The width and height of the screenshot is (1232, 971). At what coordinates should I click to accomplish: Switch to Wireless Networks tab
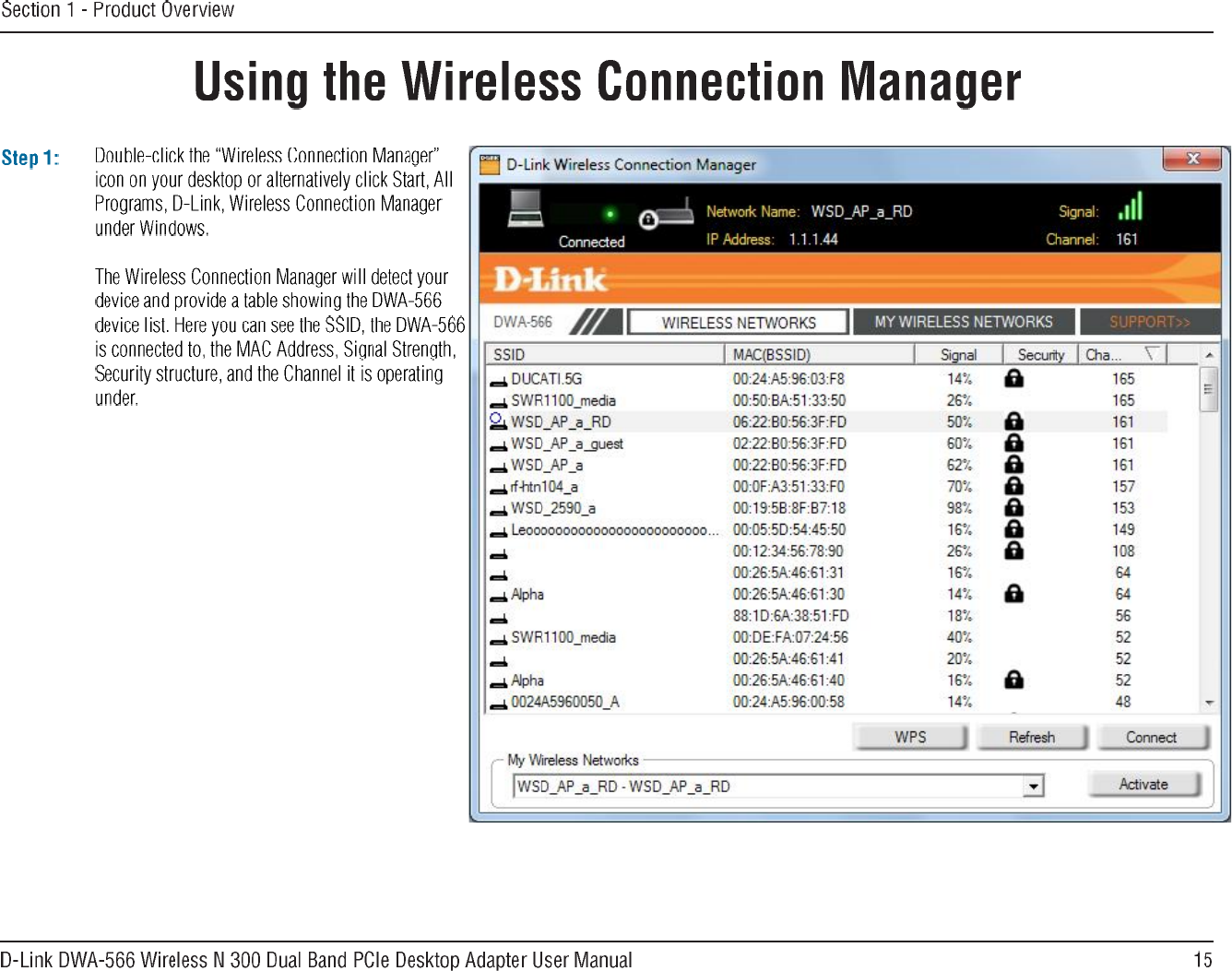739,323
